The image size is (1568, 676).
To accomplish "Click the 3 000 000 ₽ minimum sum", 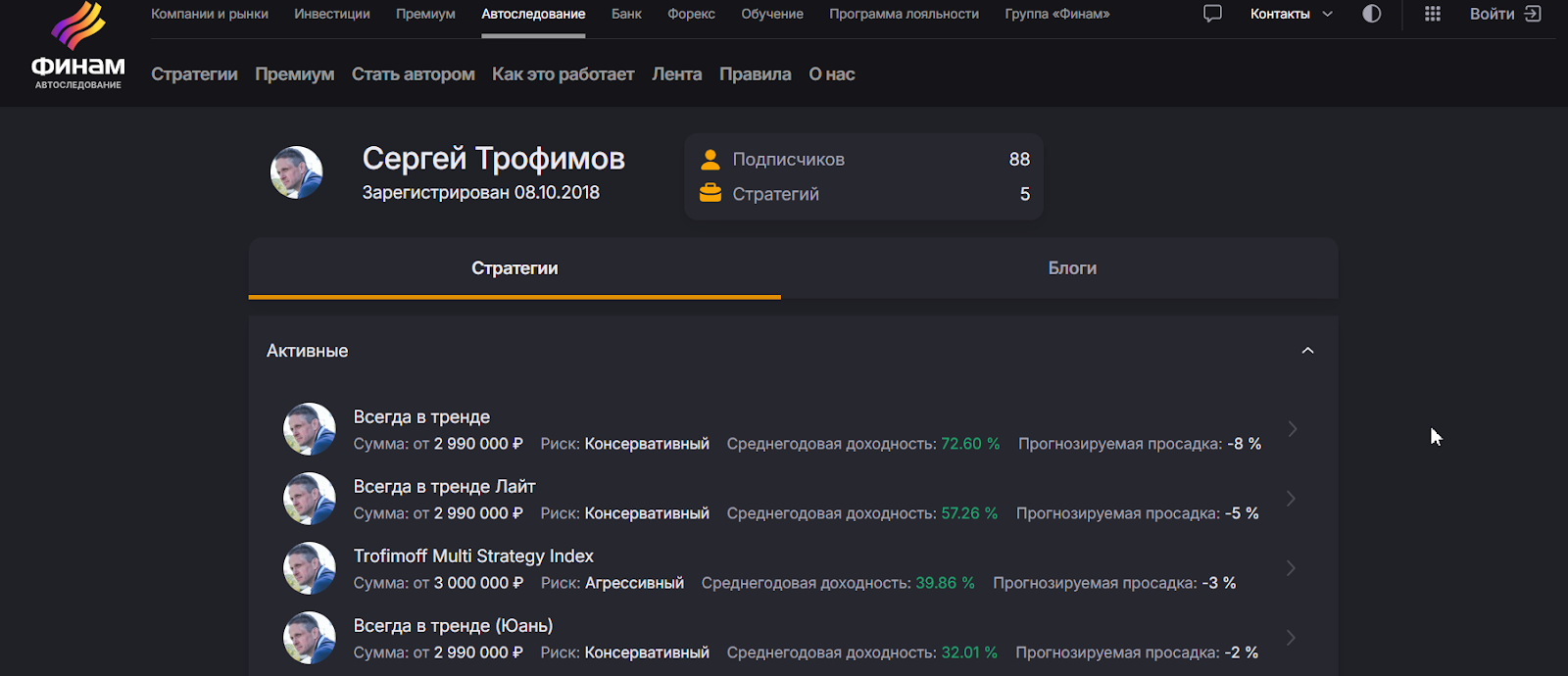I will coord(478,583).
